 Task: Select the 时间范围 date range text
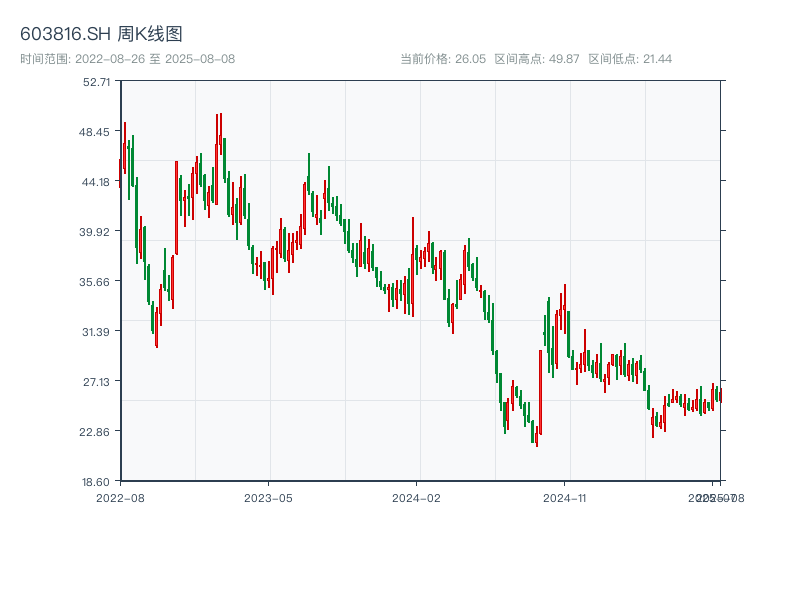point(127,59)
